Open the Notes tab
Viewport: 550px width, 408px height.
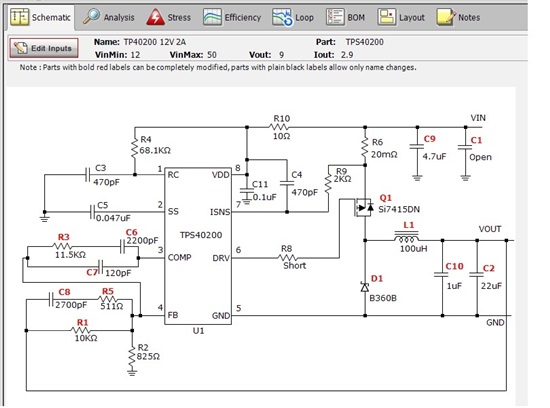pos(458,17)
